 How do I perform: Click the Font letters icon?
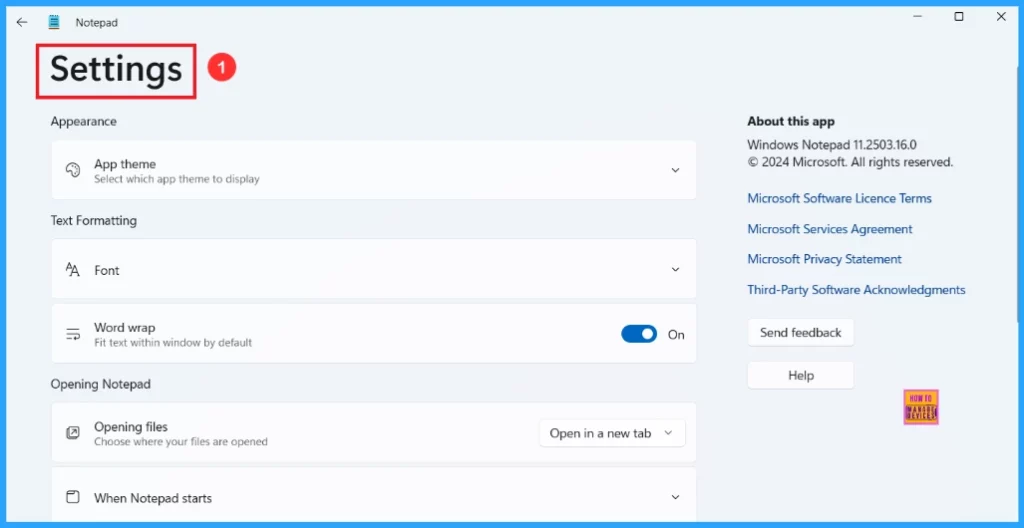(72, 270)
